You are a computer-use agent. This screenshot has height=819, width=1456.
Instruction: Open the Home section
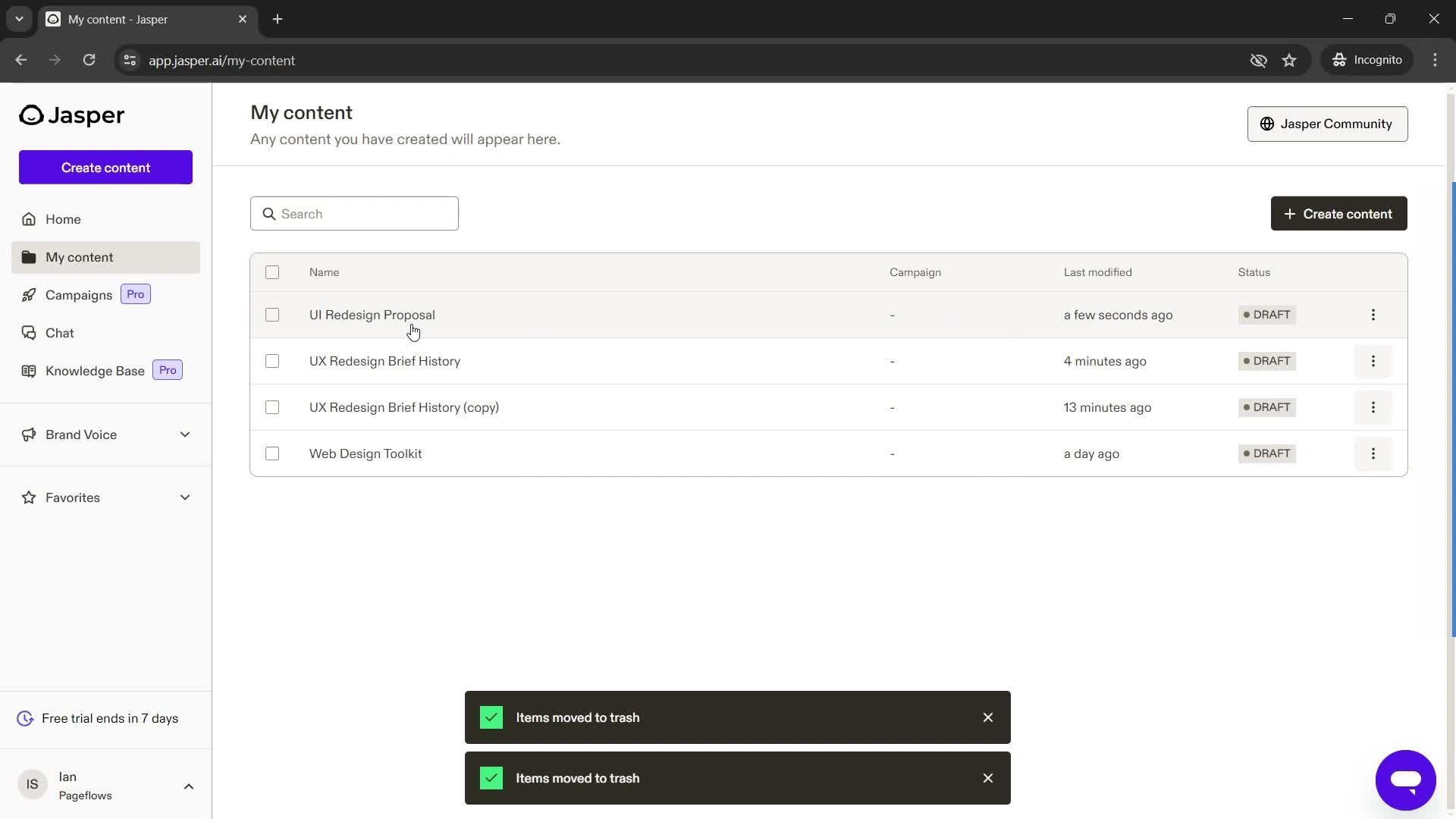[64, 219]
